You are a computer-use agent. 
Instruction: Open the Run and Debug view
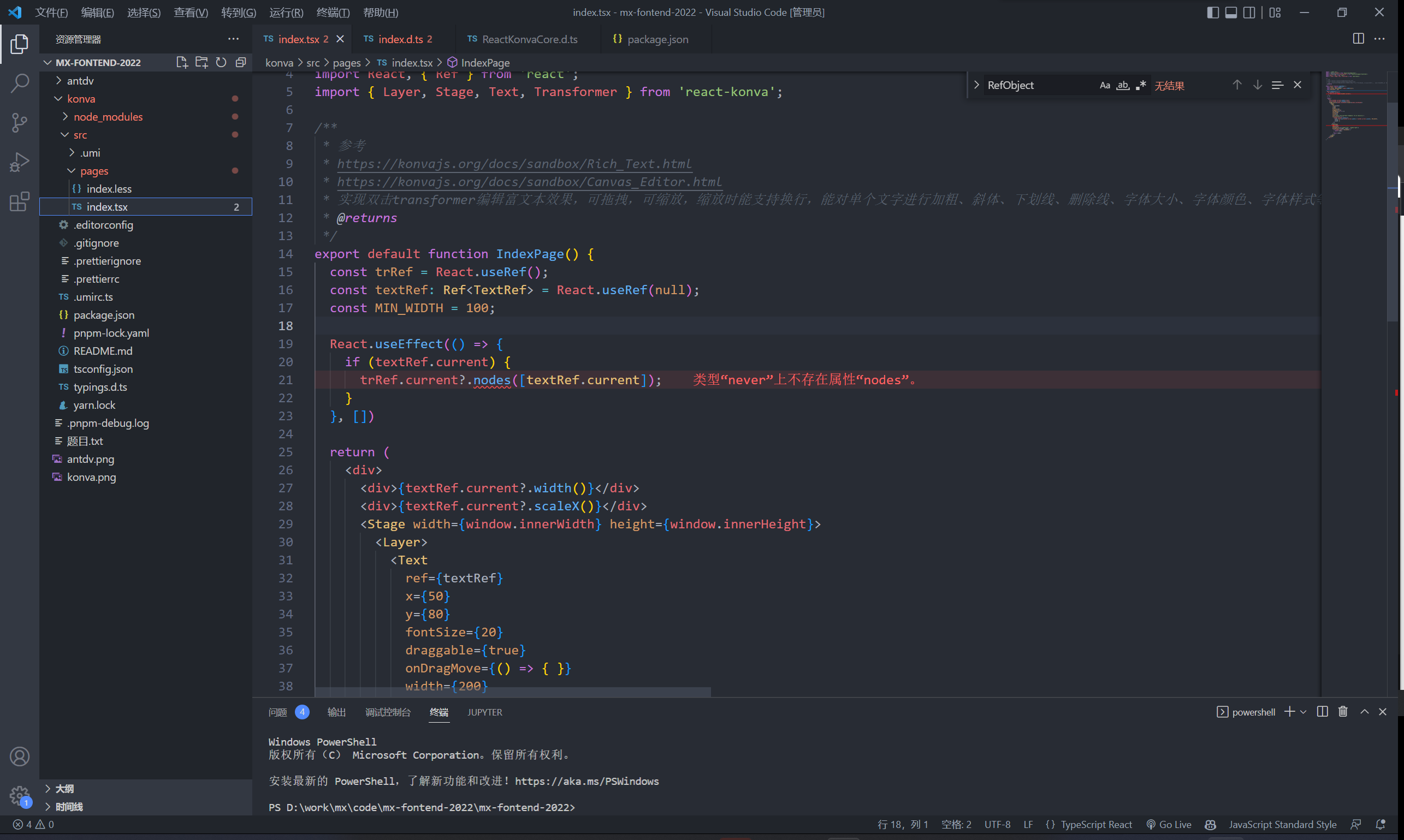[x=19, y=162]
